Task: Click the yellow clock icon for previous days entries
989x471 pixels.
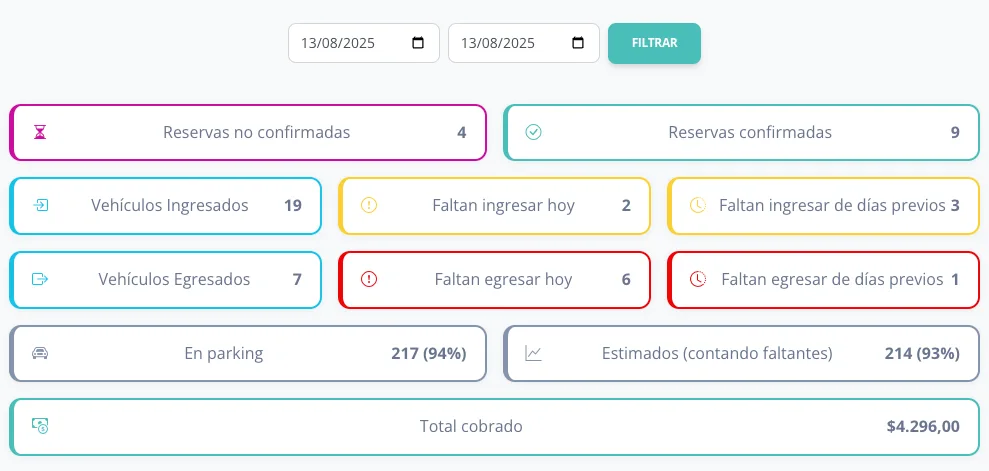Action: [x=698, y=206]
